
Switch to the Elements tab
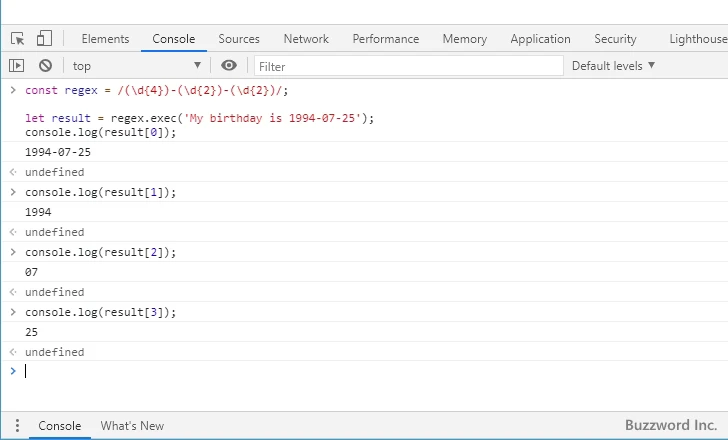tap(105, 39)
